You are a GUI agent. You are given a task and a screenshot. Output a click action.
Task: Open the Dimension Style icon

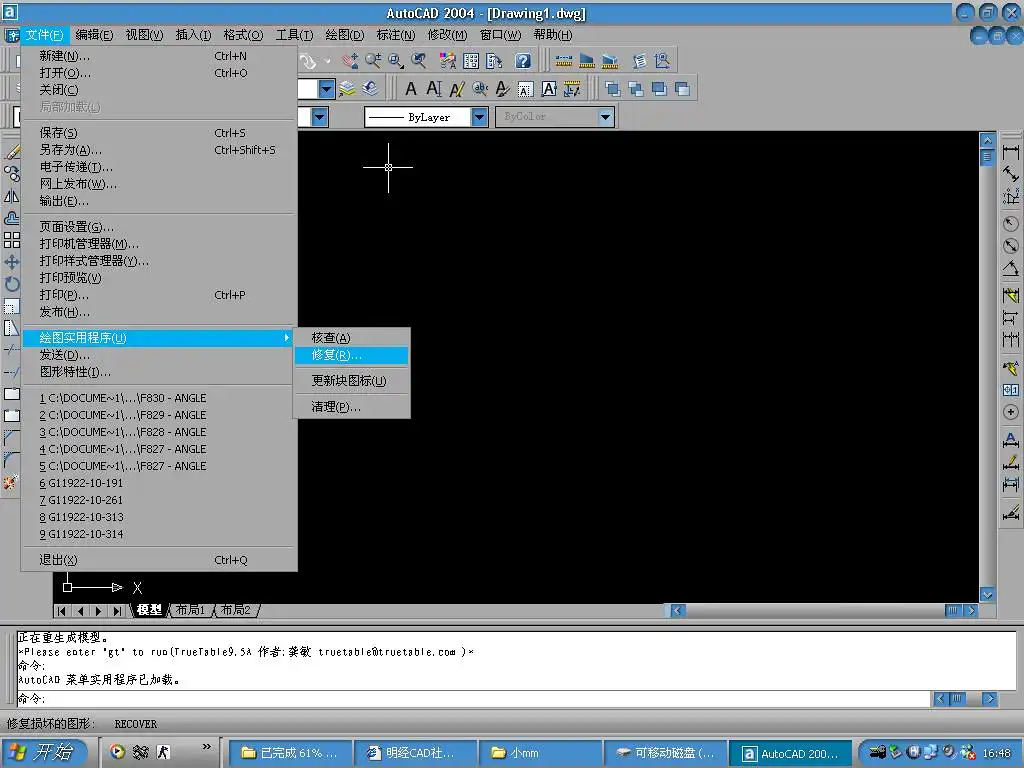coord(1010,513)
